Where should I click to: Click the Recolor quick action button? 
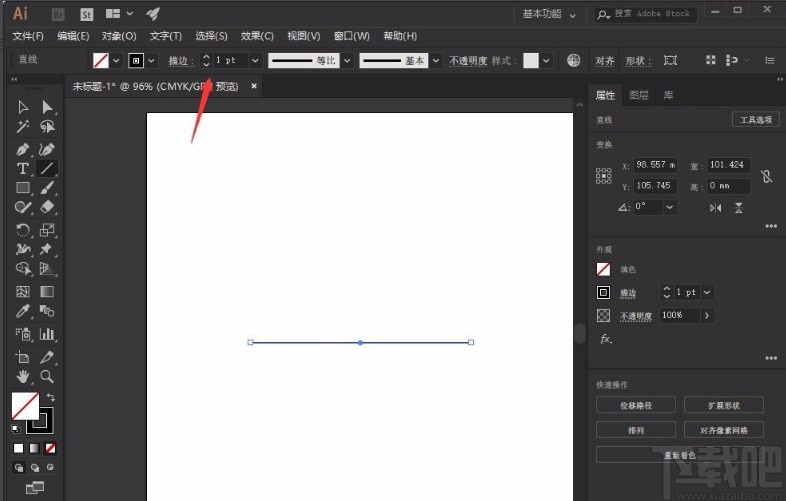[x=680, y=455]
